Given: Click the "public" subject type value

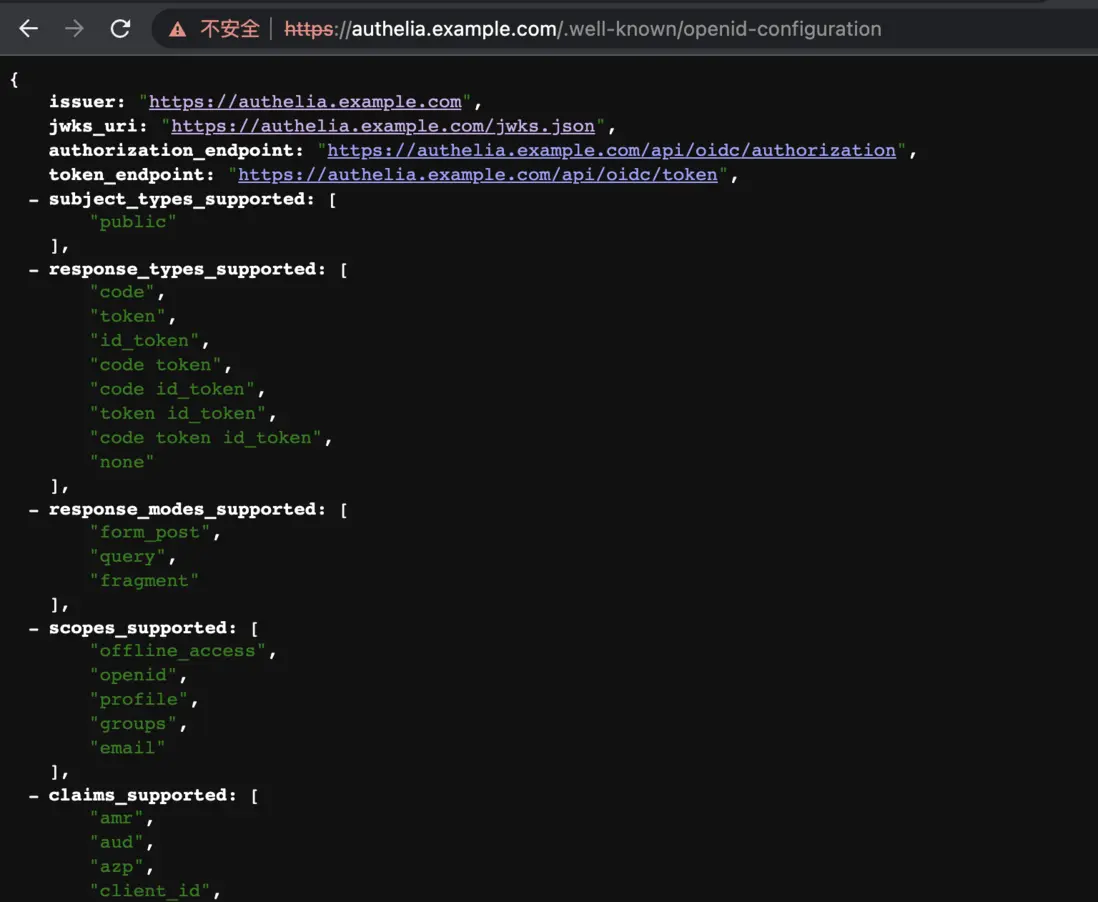Looking at the screenshot, I should [x=133, y=222].
